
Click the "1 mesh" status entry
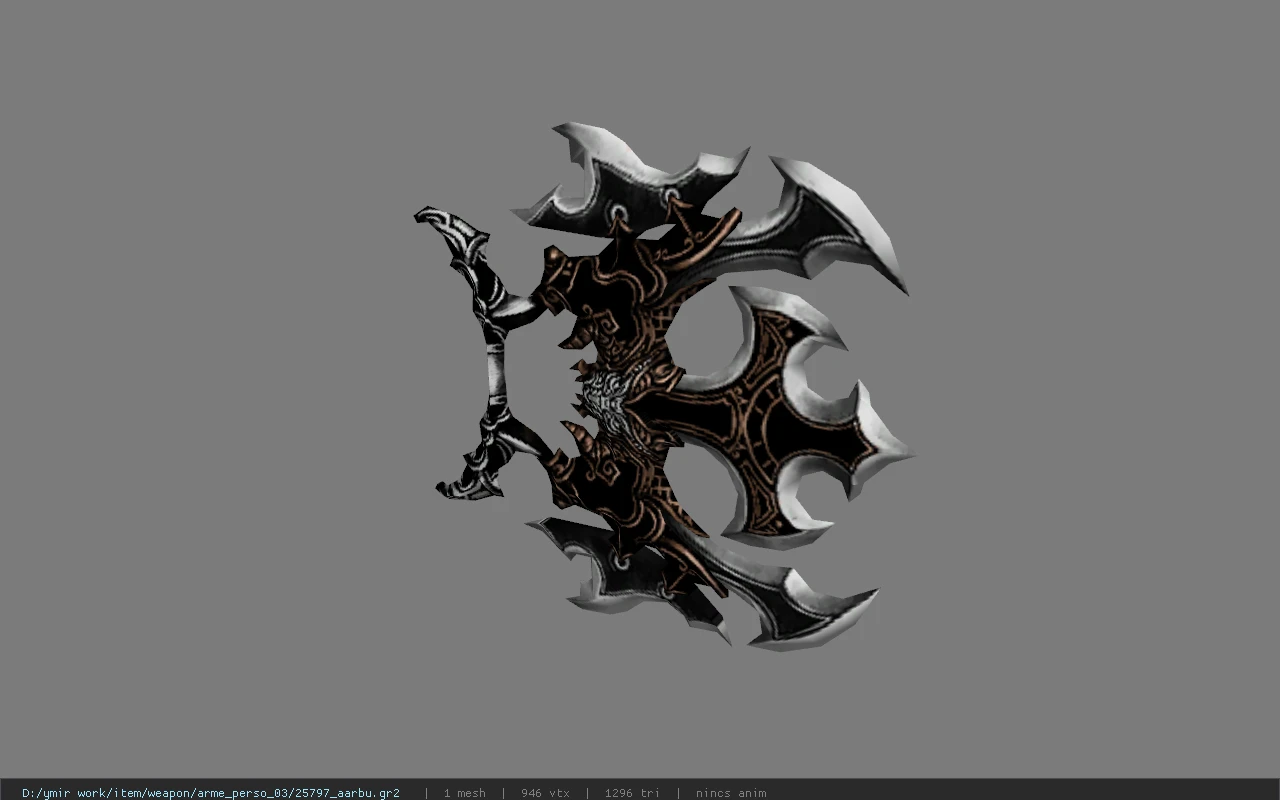(x=465, y=793)
